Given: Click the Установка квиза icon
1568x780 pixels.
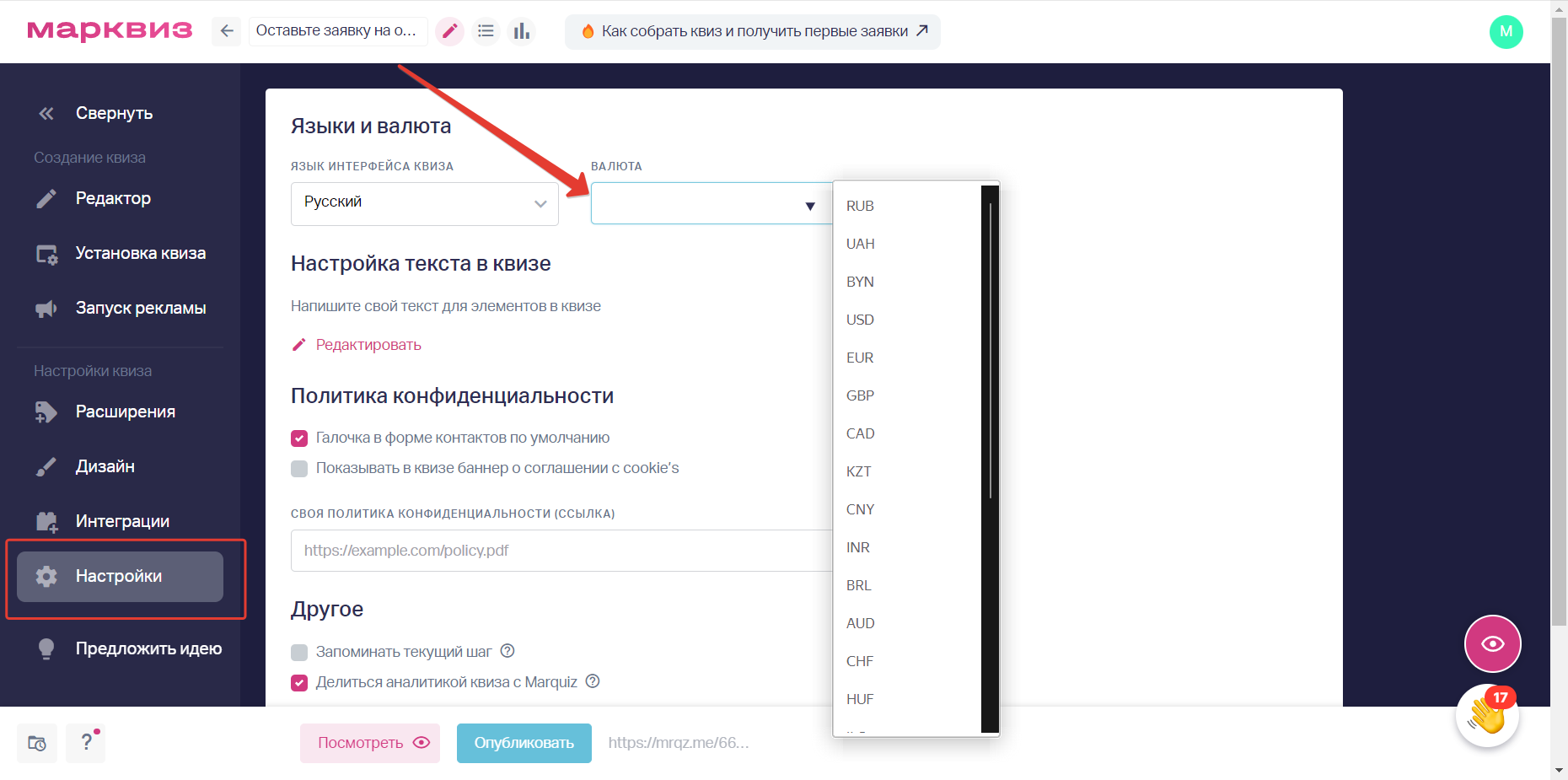Looking at the screenshot, I should (x=46, y=254).
